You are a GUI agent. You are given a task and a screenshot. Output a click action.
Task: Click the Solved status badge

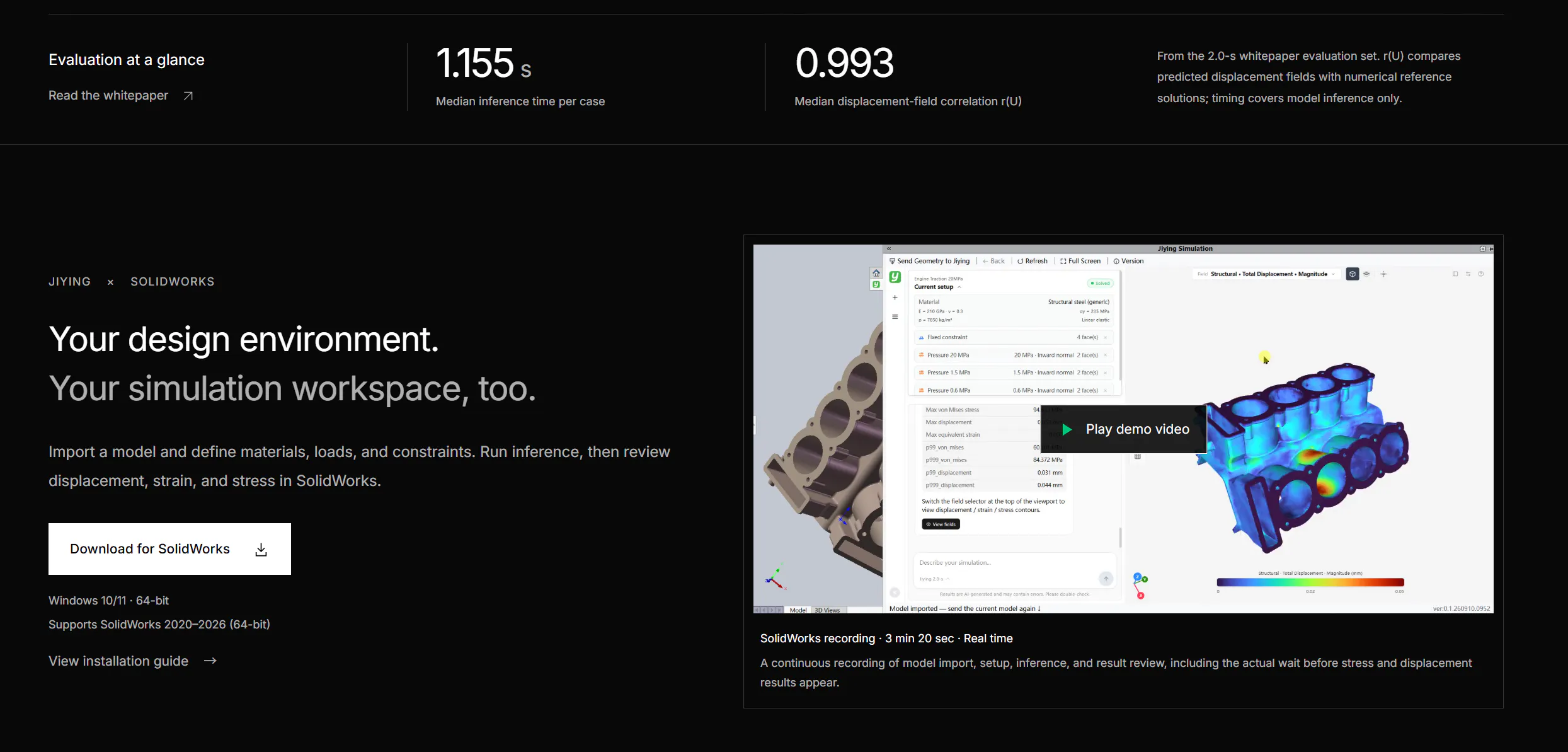coord(1100,284)
